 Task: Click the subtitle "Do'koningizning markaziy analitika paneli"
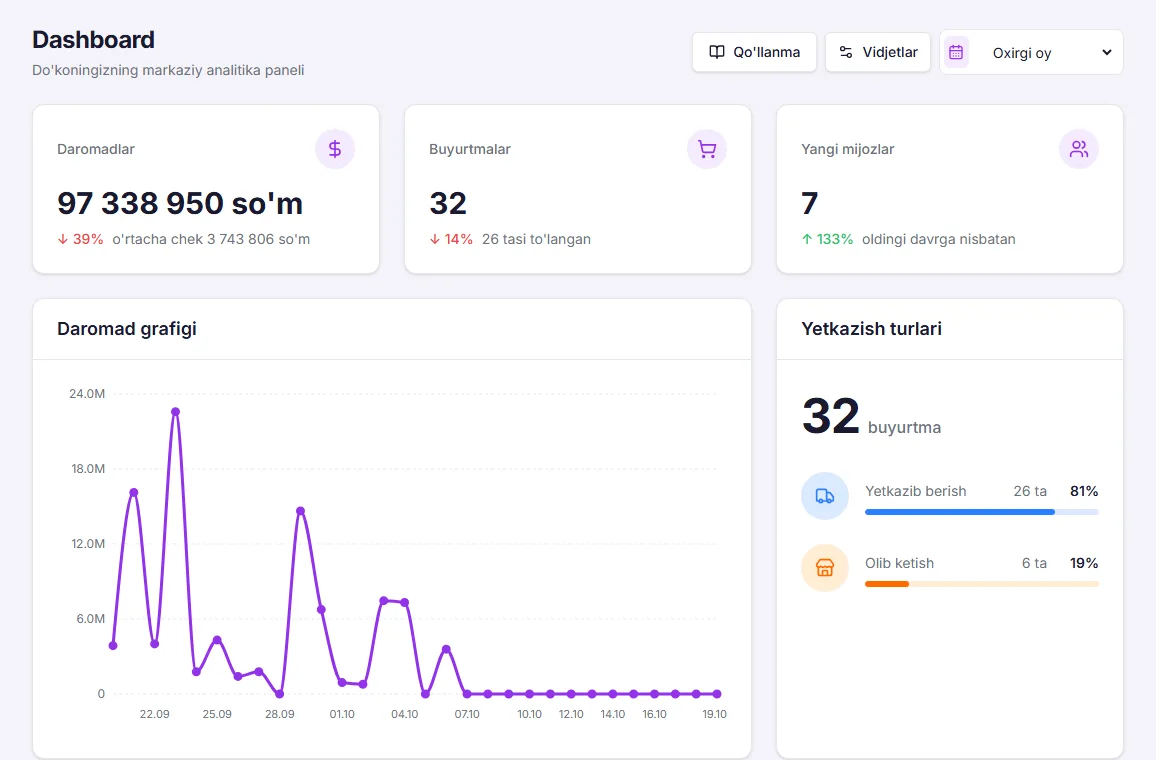tap(168, 70)
